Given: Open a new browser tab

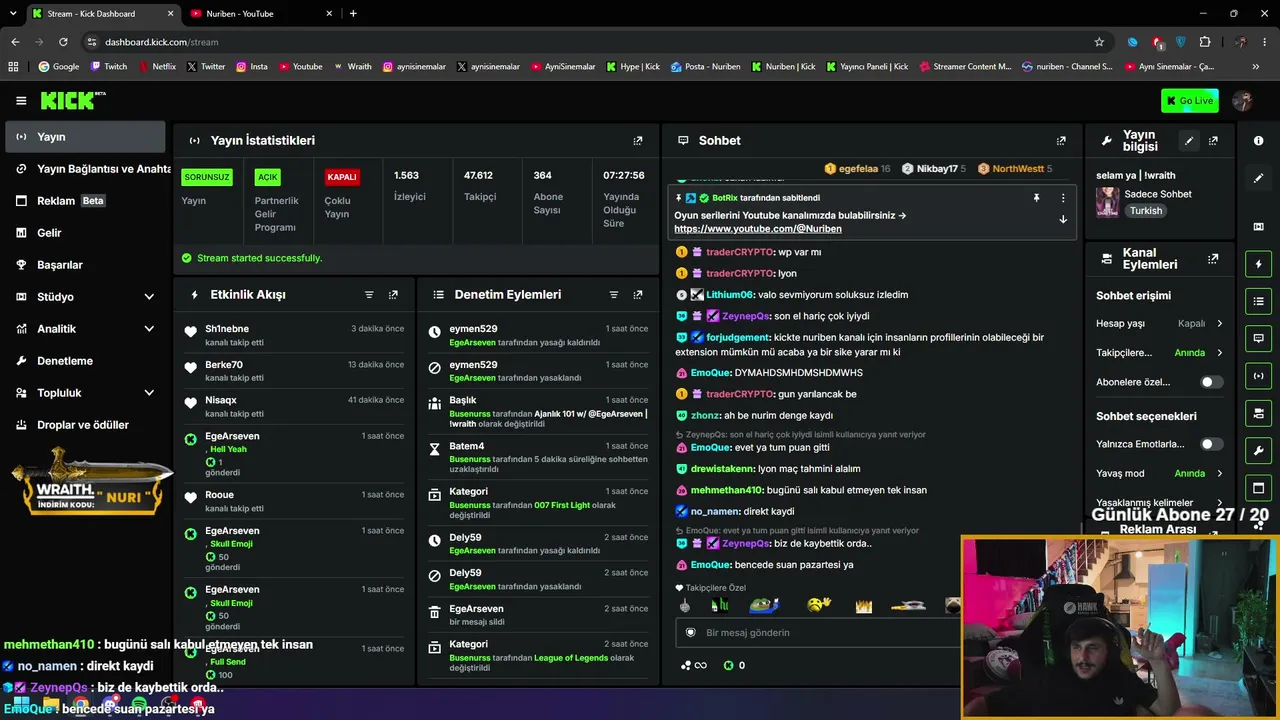Looking at the screenshot, I should (353, 14).
